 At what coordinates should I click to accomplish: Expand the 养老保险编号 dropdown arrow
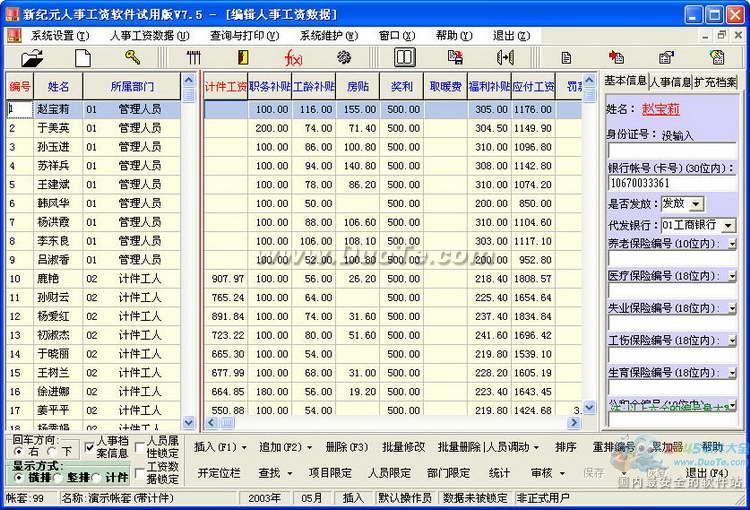tap(732, 244)
